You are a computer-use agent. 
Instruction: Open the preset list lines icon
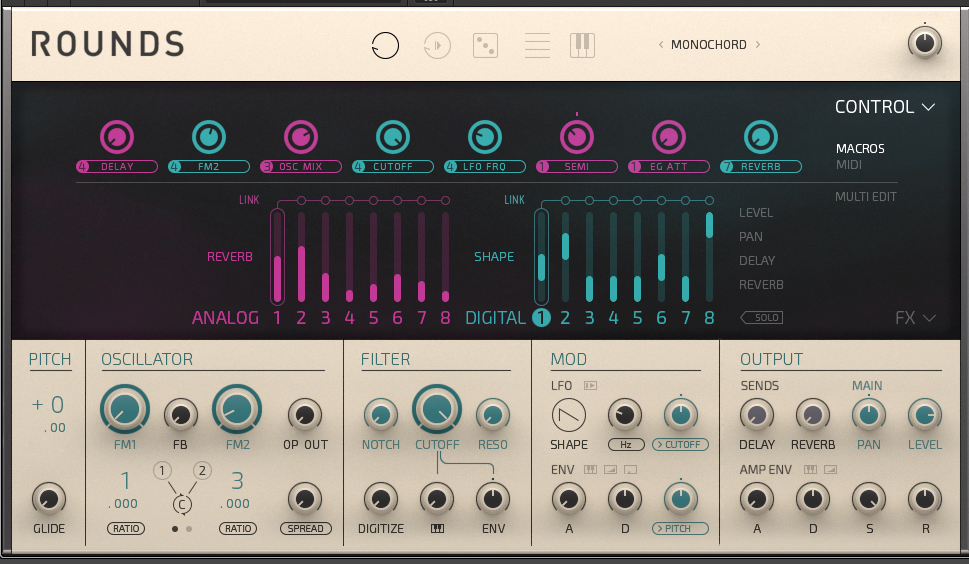tap(537, 45)
